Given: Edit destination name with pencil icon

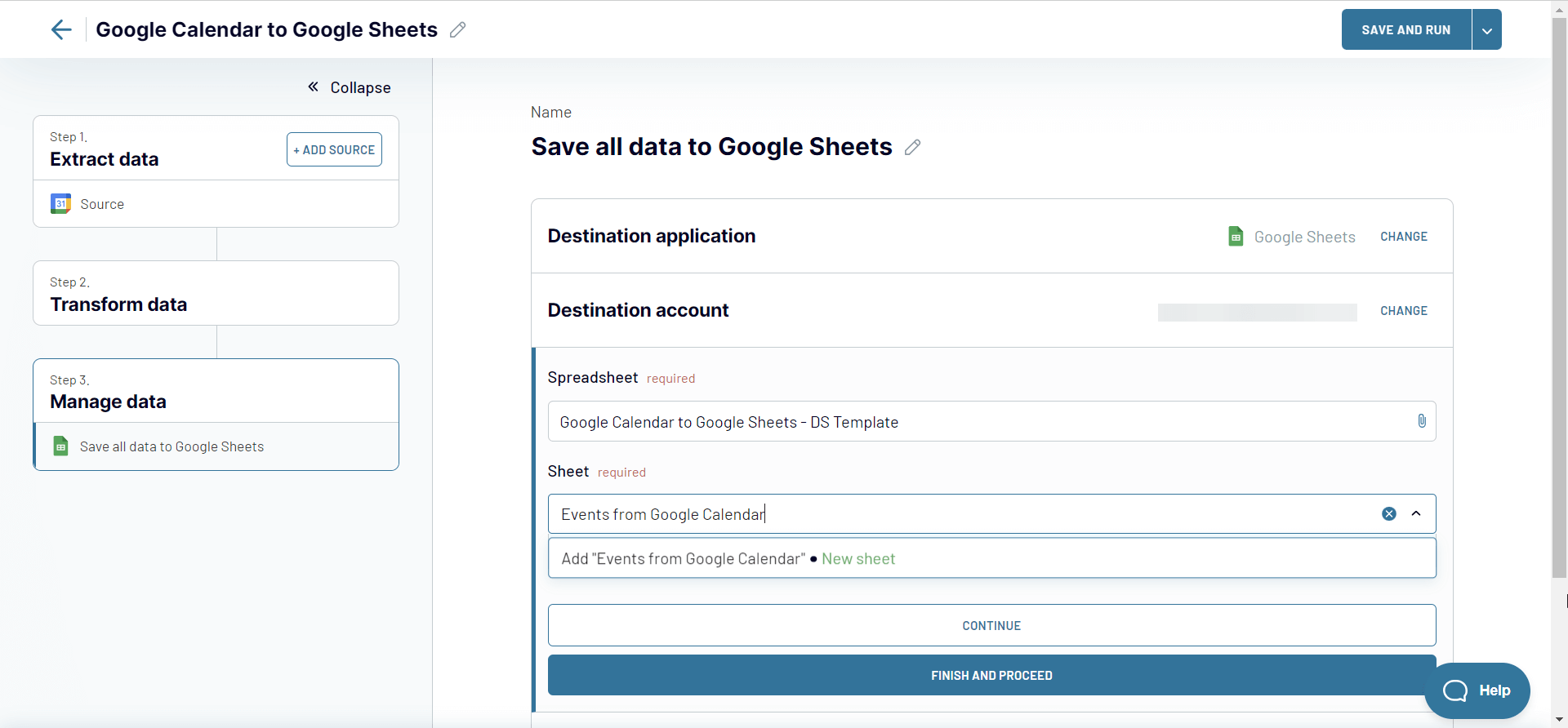Looking at the screenshot, I should (912, 147).
